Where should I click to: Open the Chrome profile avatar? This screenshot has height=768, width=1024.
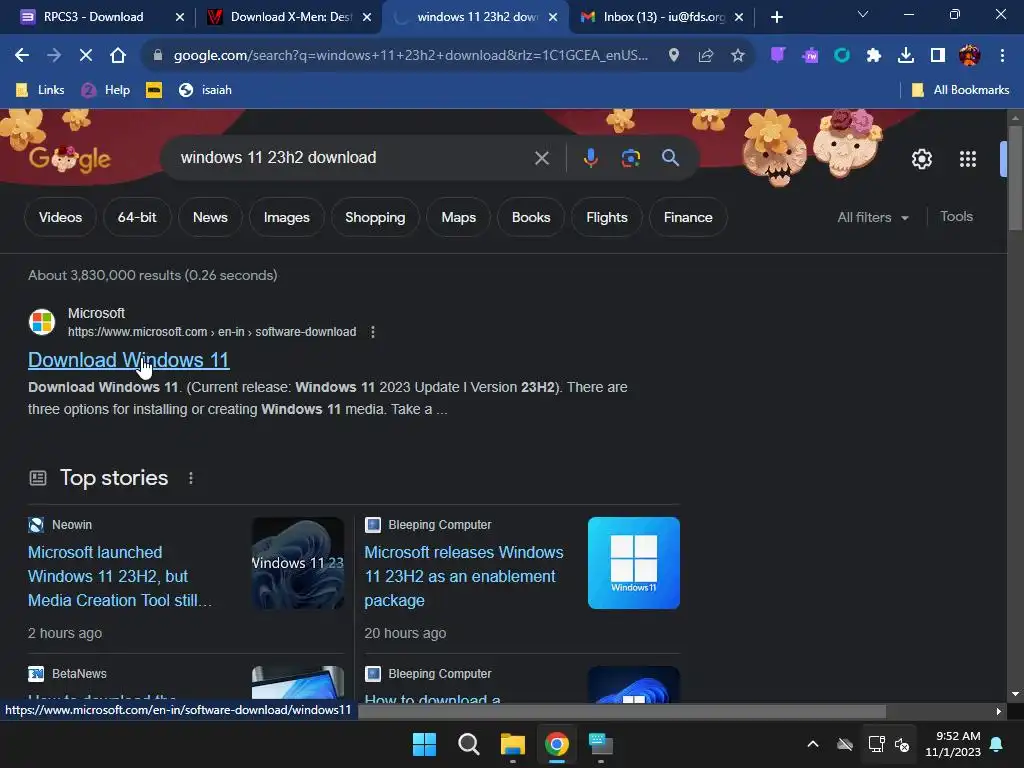(969, 56)
